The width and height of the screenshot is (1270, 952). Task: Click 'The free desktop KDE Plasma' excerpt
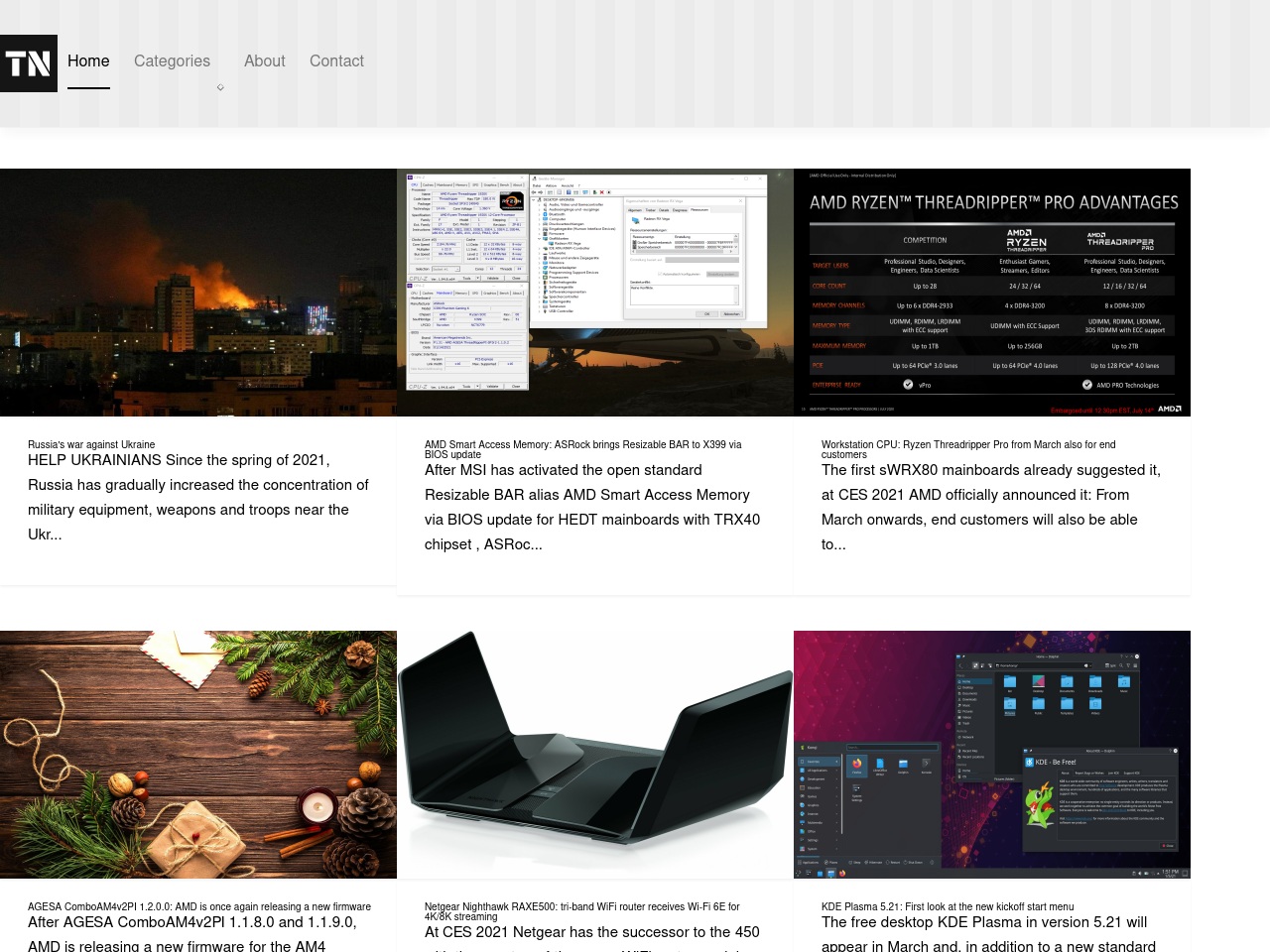(988, 934)
